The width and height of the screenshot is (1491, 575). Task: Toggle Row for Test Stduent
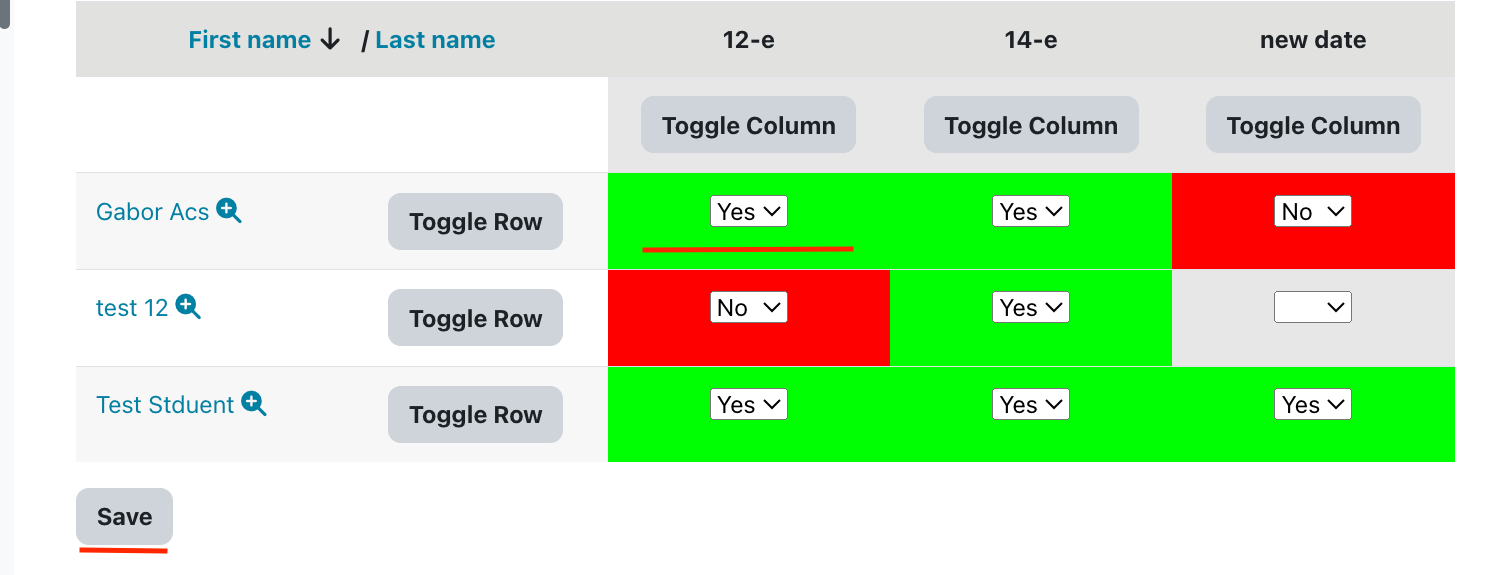pyautogui.click(x=475, y=414)
